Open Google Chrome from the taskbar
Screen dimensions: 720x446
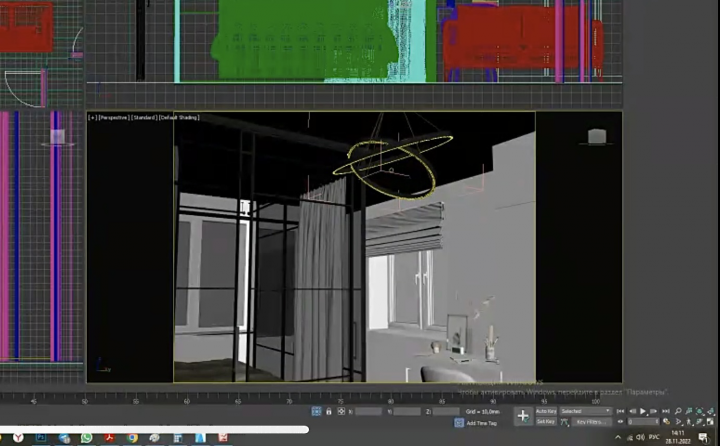click(132, 438)
